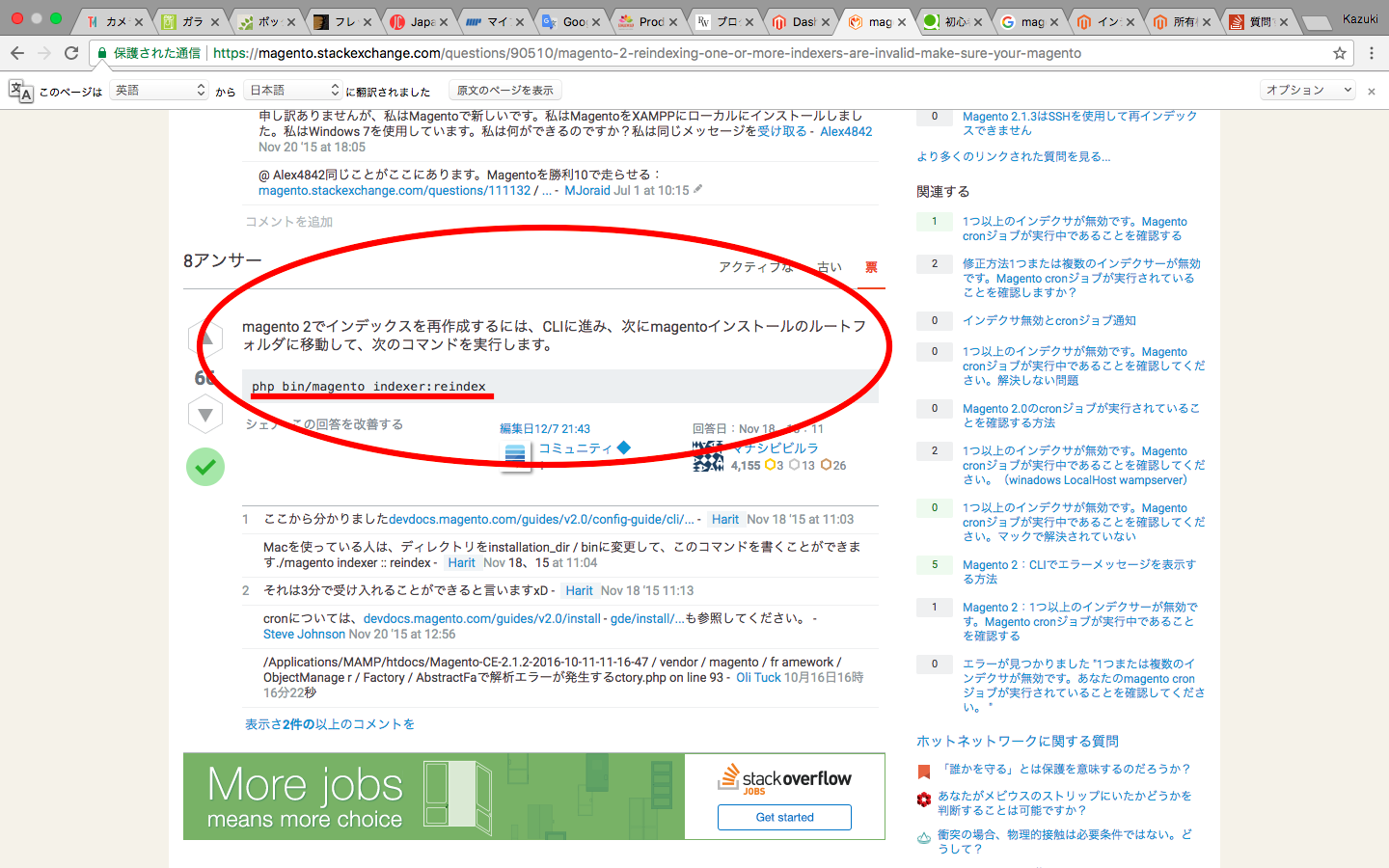Close the translation bar
This screenshot has height=868, width=1389.
pyautogui.click(x=1372, y=91)
